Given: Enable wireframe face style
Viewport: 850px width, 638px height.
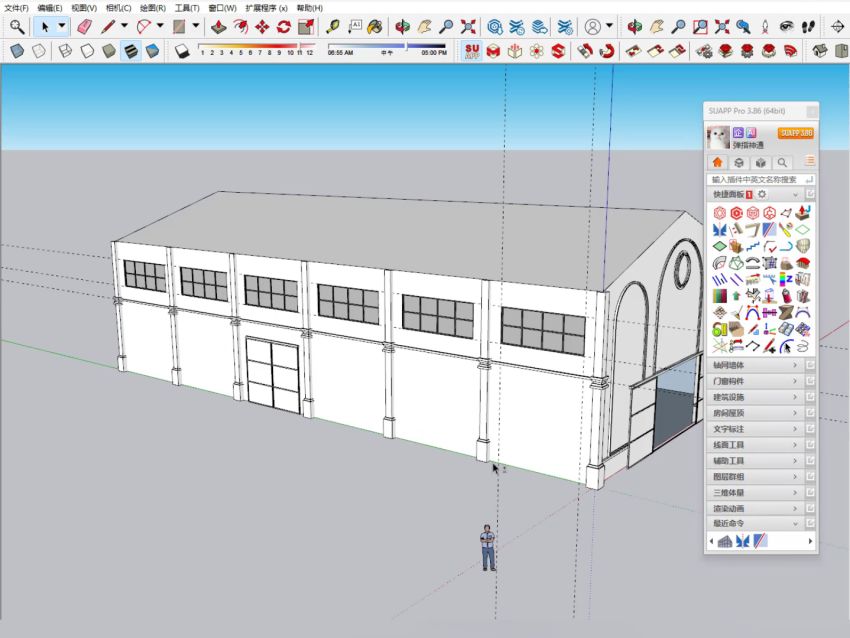Looking at the screenshot, I should [65, 51].
